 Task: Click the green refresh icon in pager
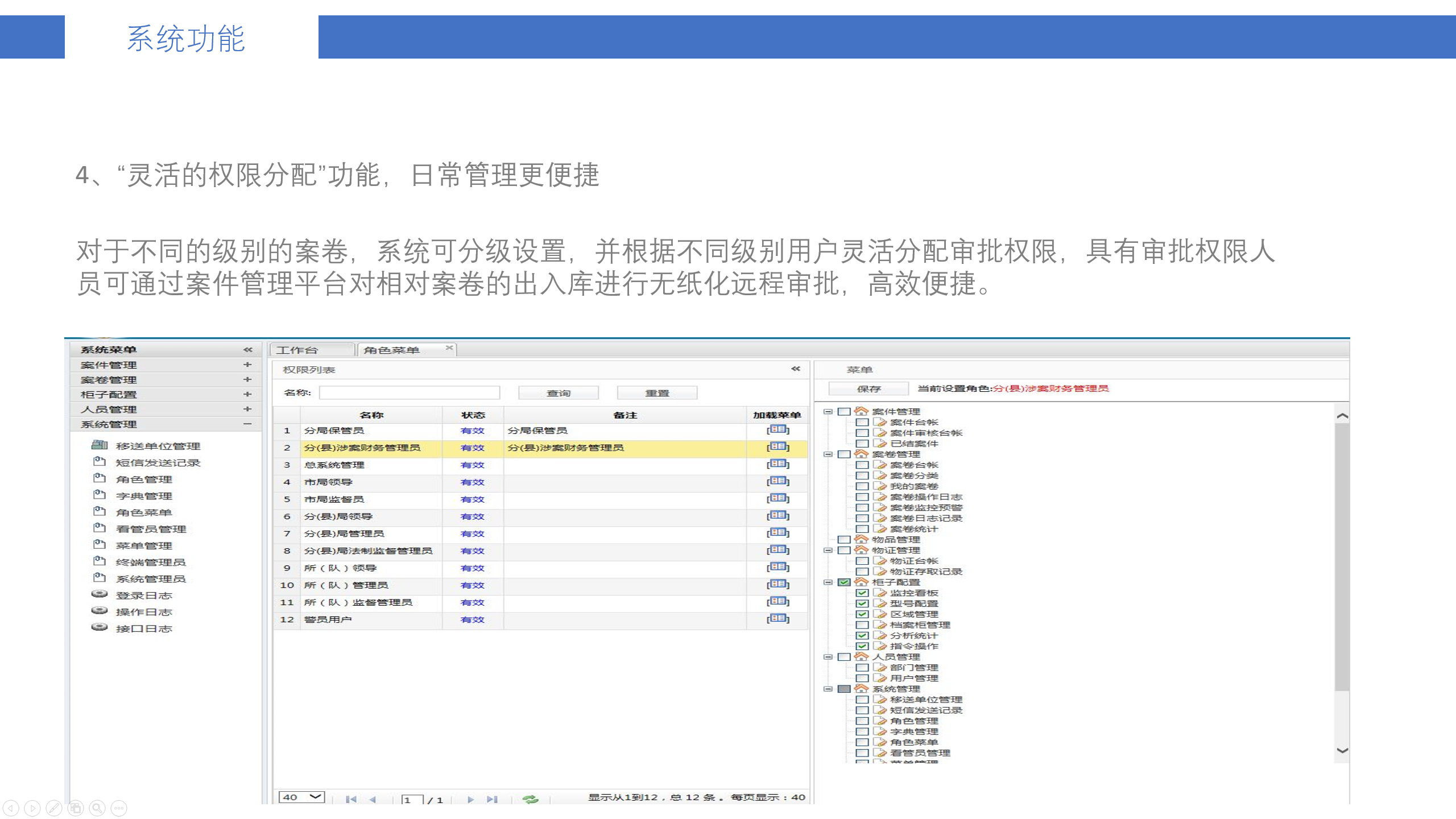(530, 799)
